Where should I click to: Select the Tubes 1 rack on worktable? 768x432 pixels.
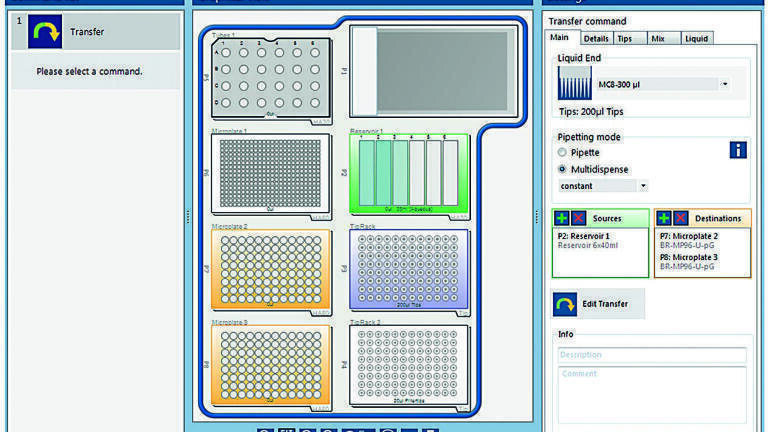pyautogui.click(x=271, y=78)
